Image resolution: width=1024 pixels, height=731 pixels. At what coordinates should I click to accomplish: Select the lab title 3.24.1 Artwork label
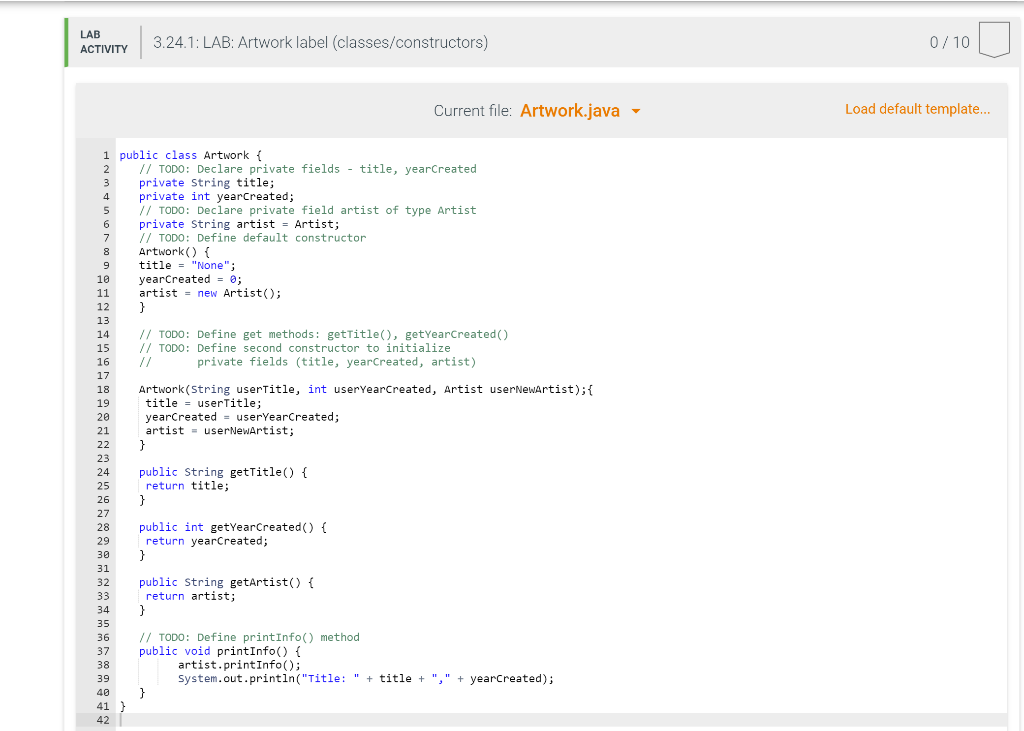tap(321, 42)
